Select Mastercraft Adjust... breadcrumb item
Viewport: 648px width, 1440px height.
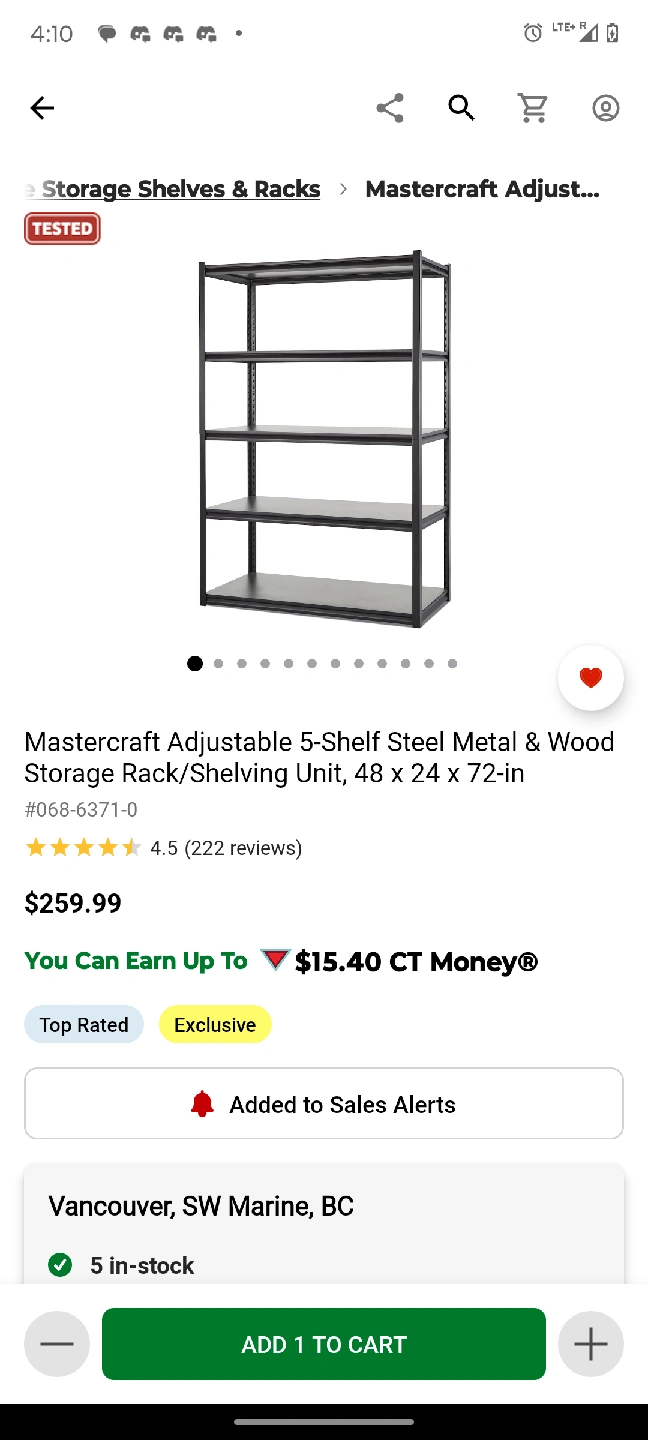coord(483,189)
